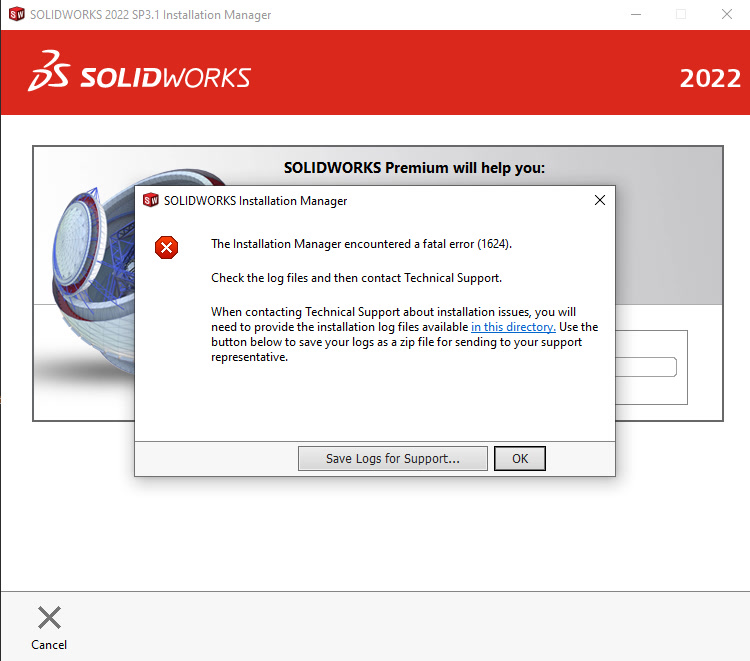Click the 3DS SOLIDWORKS logo in banner
Viewport: 750px width, 661px height.
(139, 72)
